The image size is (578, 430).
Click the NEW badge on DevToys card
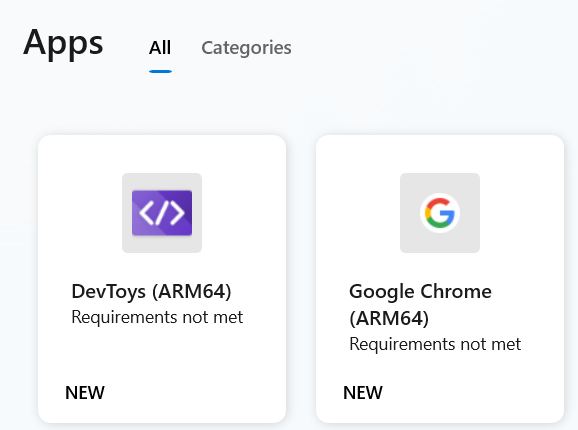pyautogui.click(x=85, y=392)
